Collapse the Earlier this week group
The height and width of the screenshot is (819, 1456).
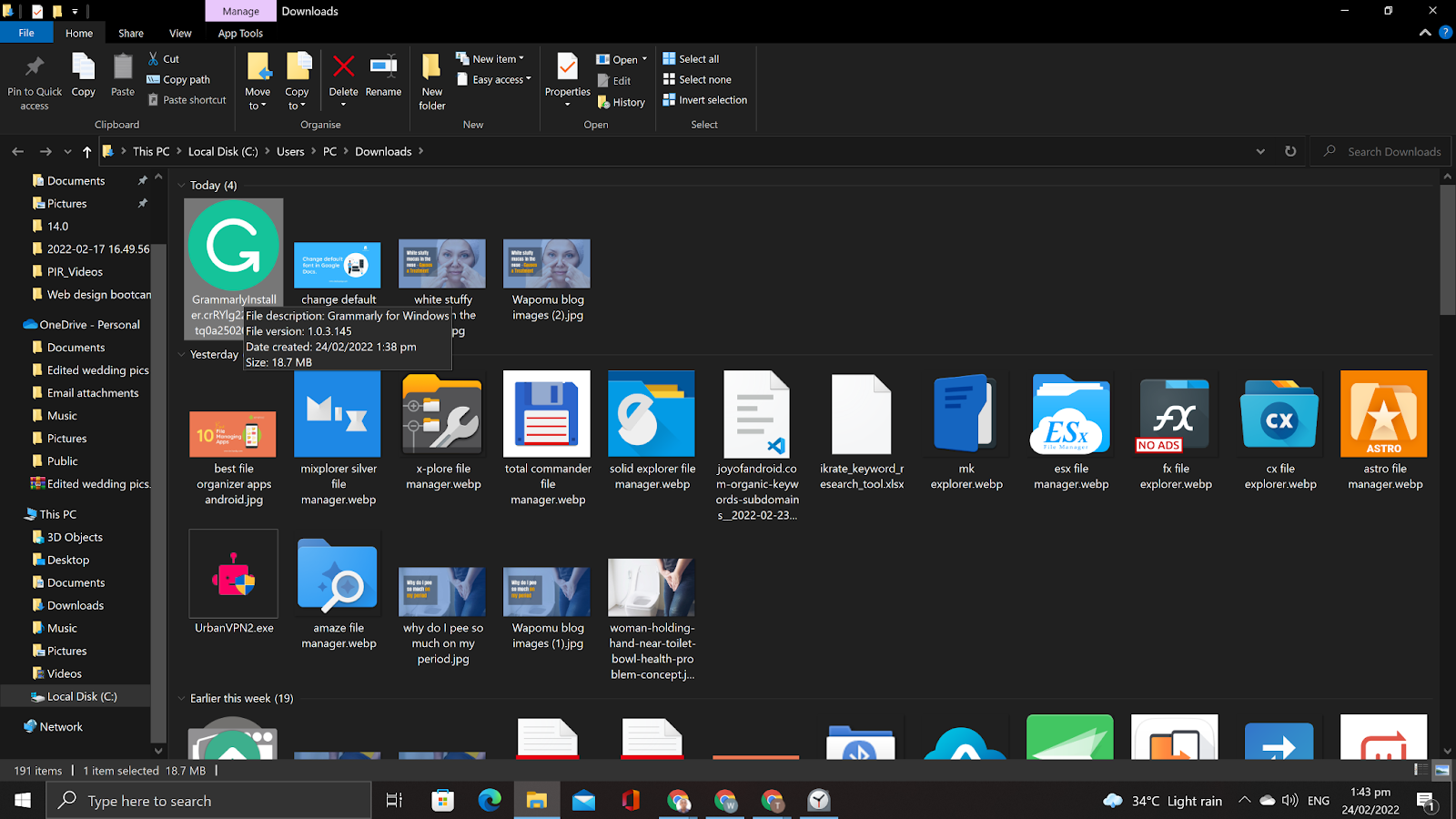pyautogui.click(x=182, y=699)
